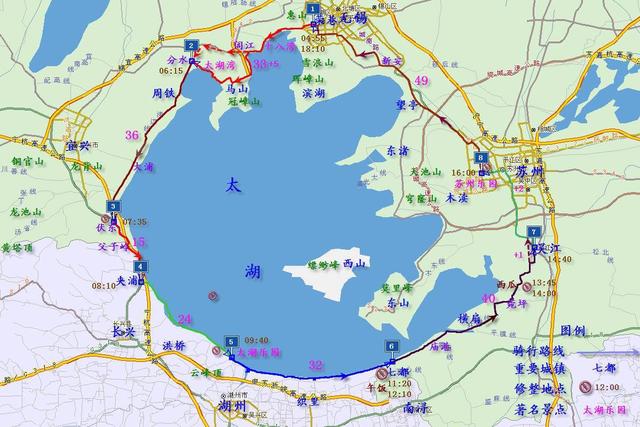Click waypoint marker 7 at 吴江
Viewport: 640px width, 427px height.
[x=533, y=232]
